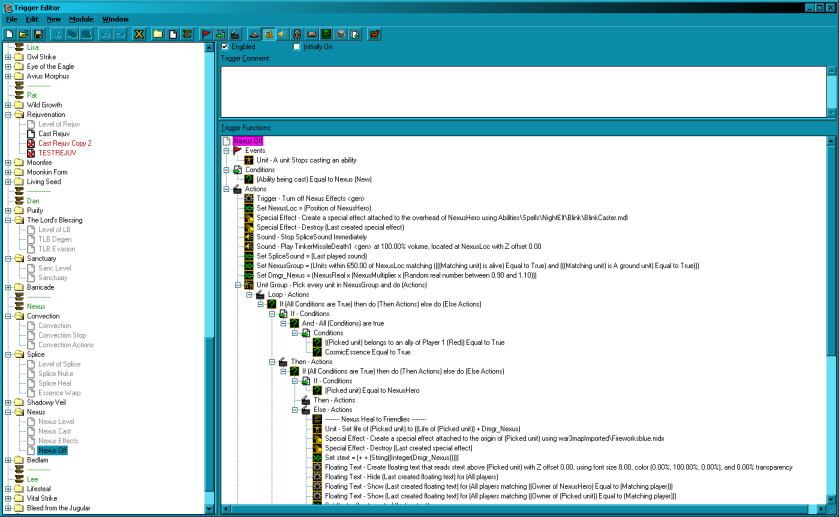Create a new map with the New icon
This screenshot has width=839, height=517.
[9, 34]
